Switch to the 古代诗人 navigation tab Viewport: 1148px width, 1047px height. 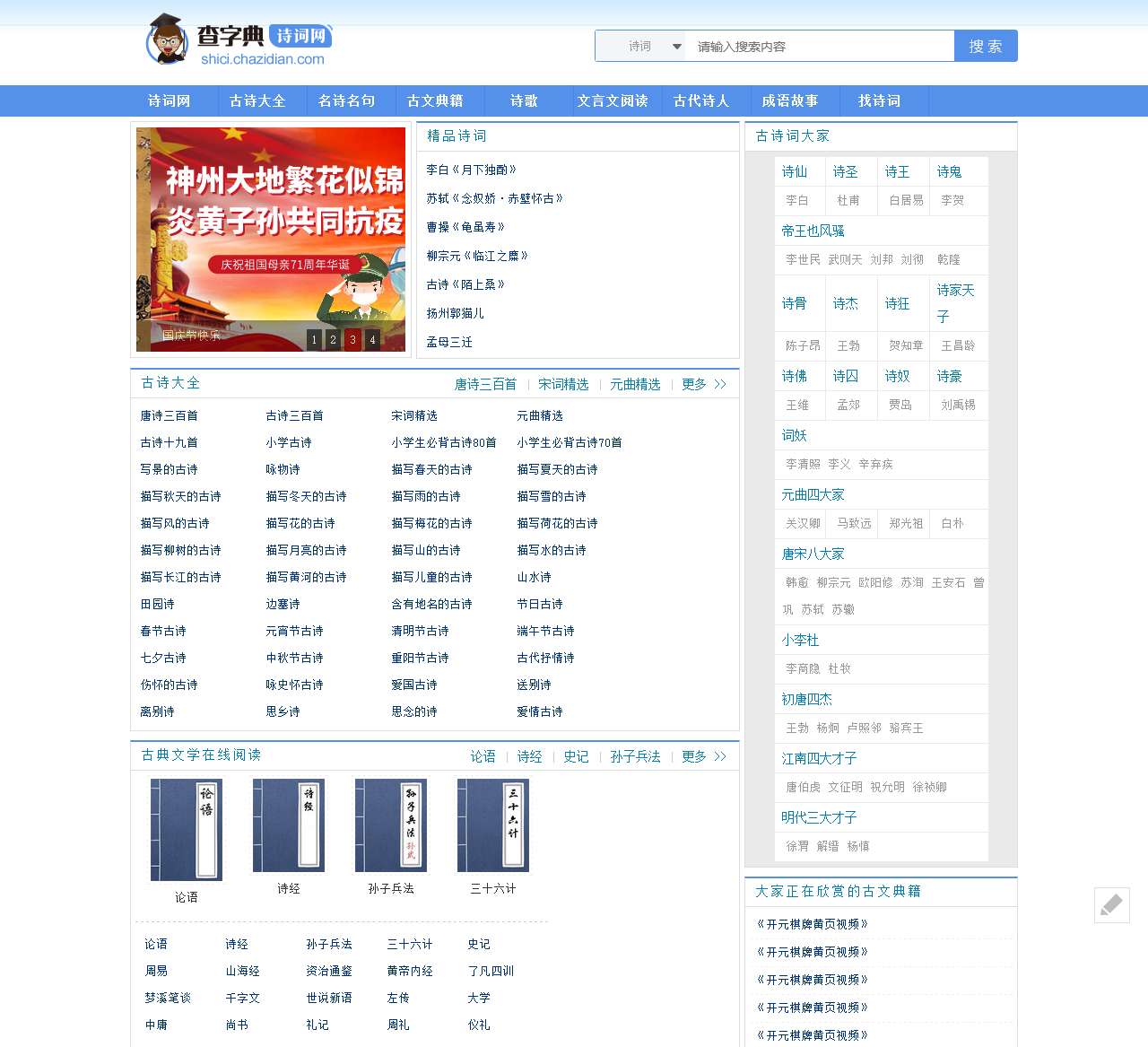703,100
